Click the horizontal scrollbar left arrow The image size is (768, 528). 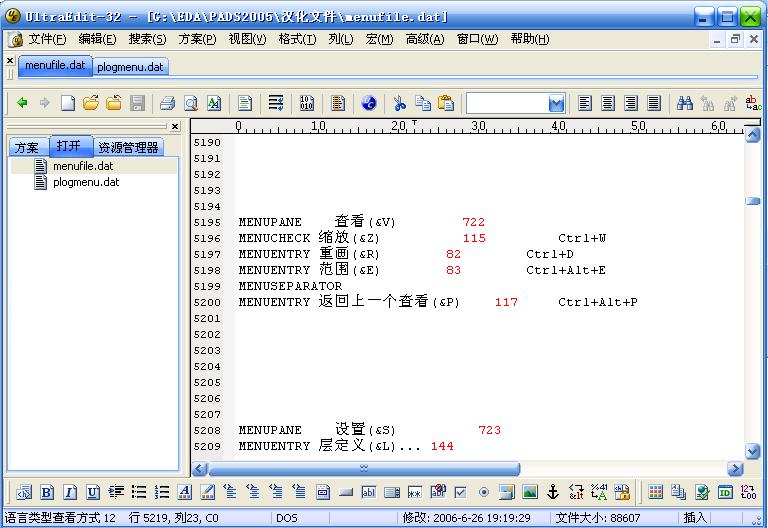click(200, 469)
